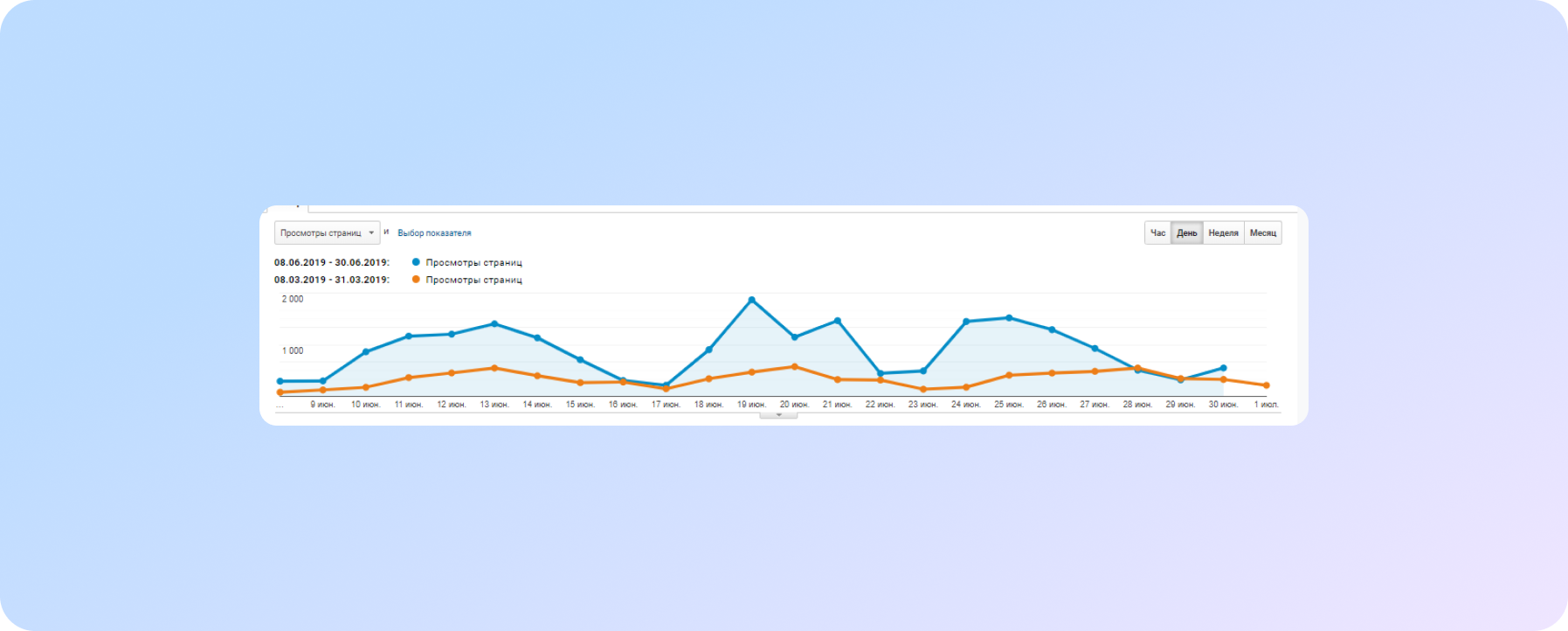Click the orange data point at 23 июн.
1568x631 pixels.
click(923, 389)
